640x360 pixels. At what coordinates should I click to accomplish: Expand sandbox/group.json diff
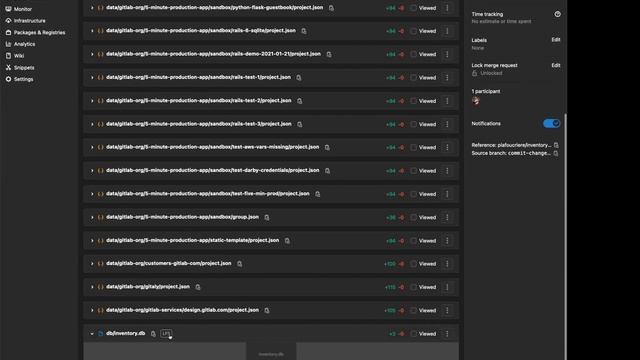(x=92, y=217)
